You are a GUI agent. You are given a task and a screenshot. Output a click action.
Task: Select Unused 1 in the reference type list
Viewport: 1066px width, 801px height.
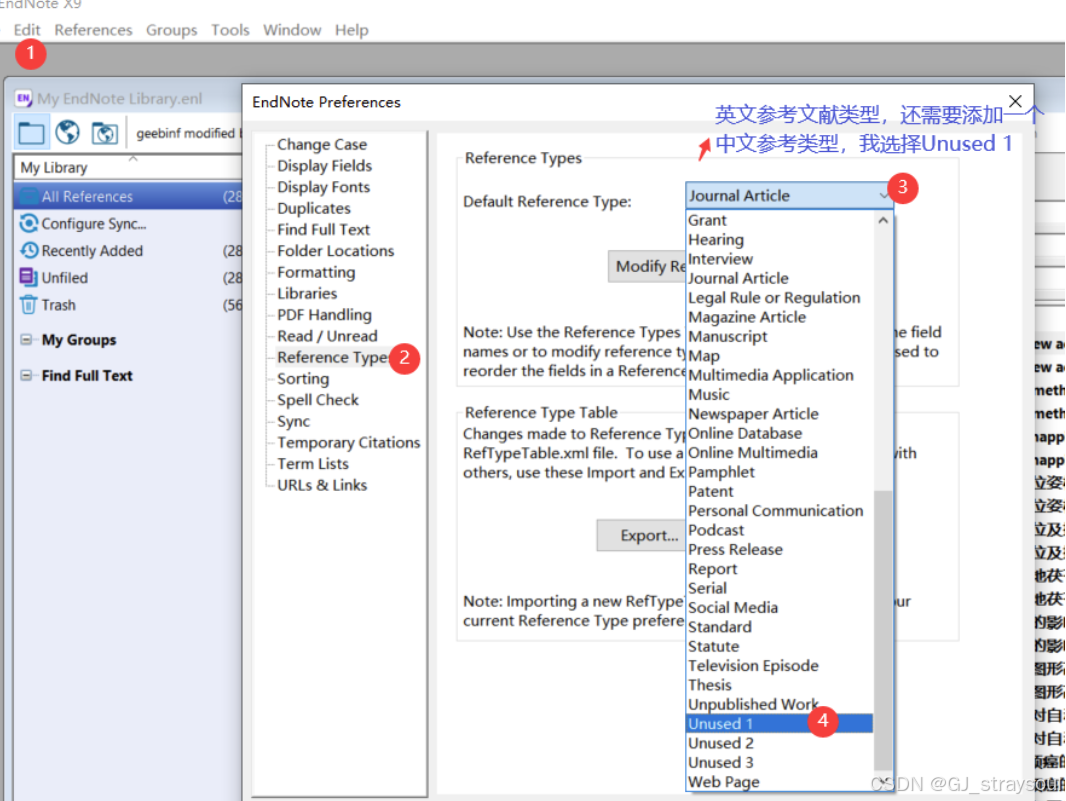(780, 723)
